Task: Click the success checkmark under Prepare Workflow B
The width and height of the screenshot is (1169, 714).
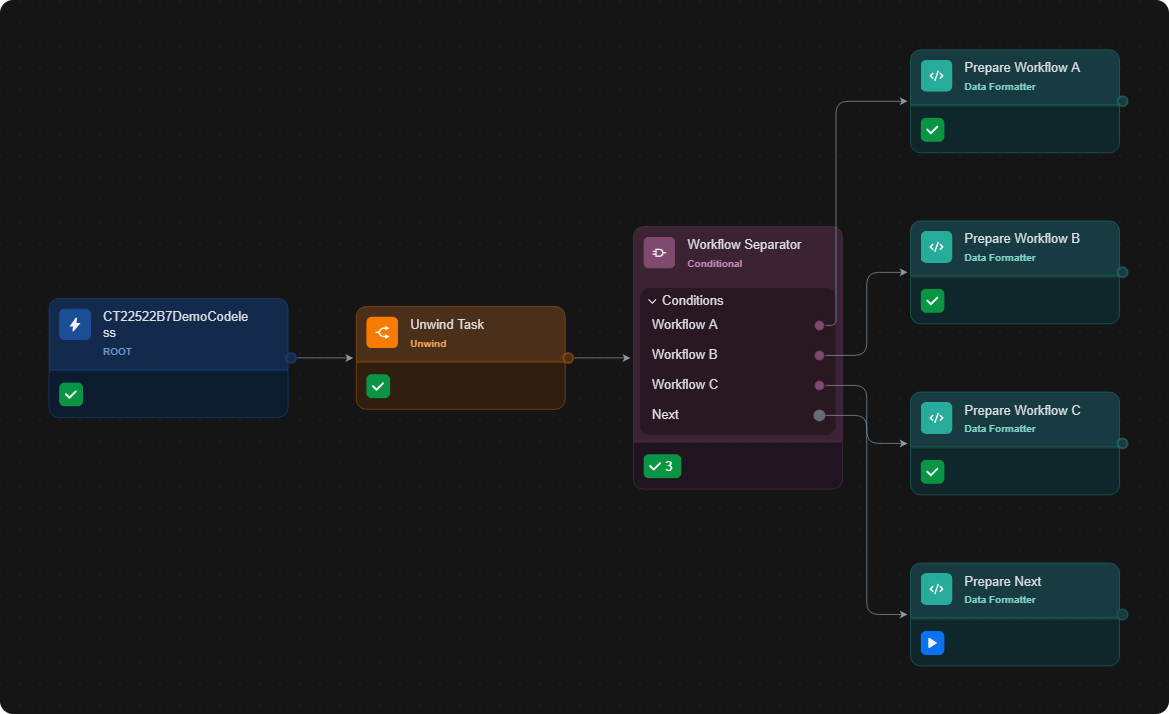Action: coord(933,300)
